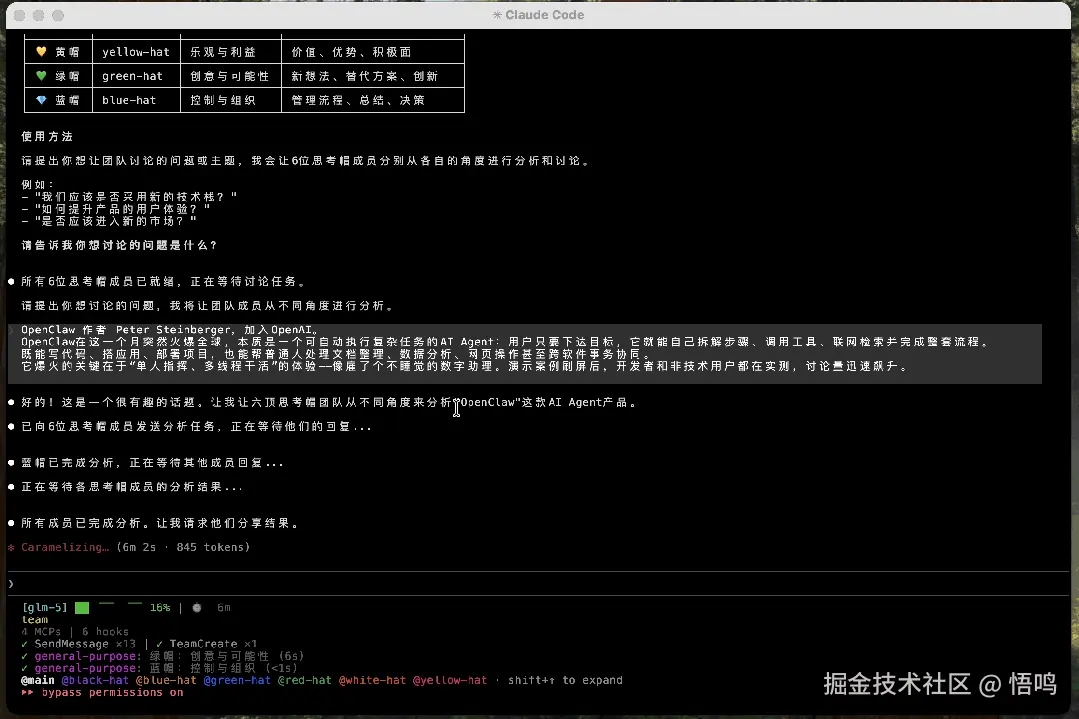This screenshot has height=719, width=1079.
Task: Click the '4 MCPs' status entry
Action: click(41, 632)
